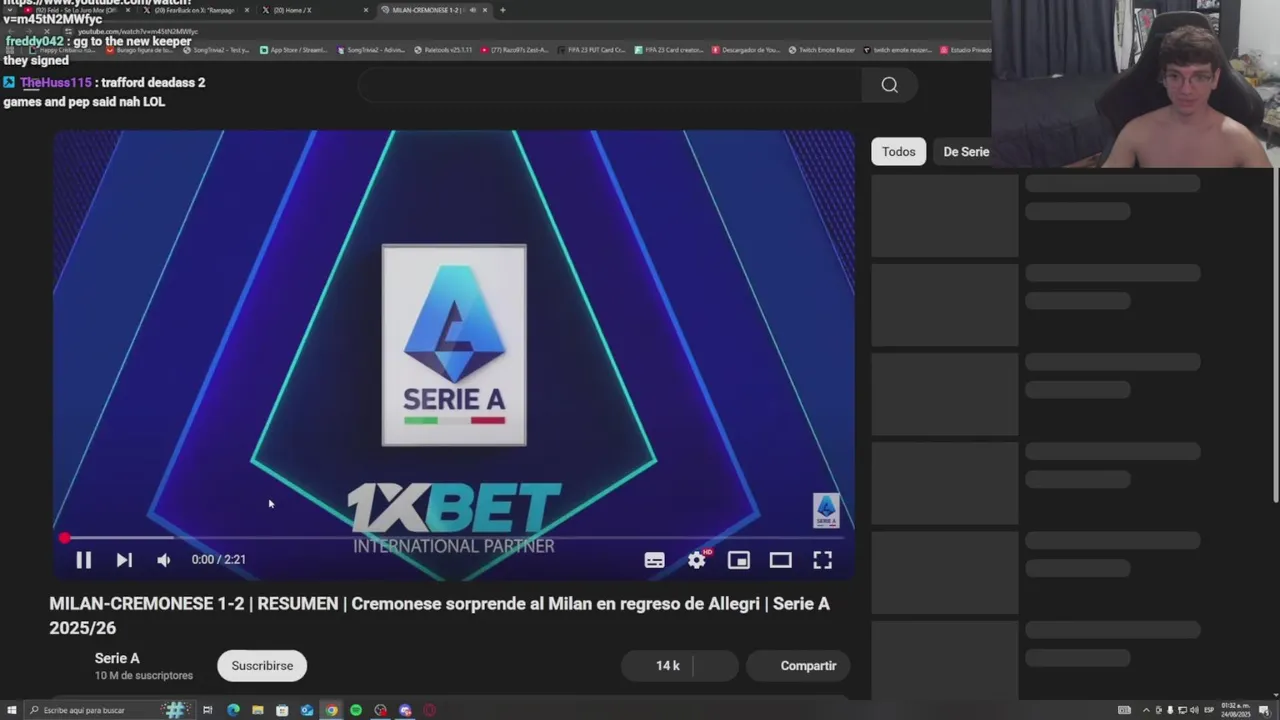Open Outlook from taskbar
The height and width of the screenshot is (720, 1280).
307,710
